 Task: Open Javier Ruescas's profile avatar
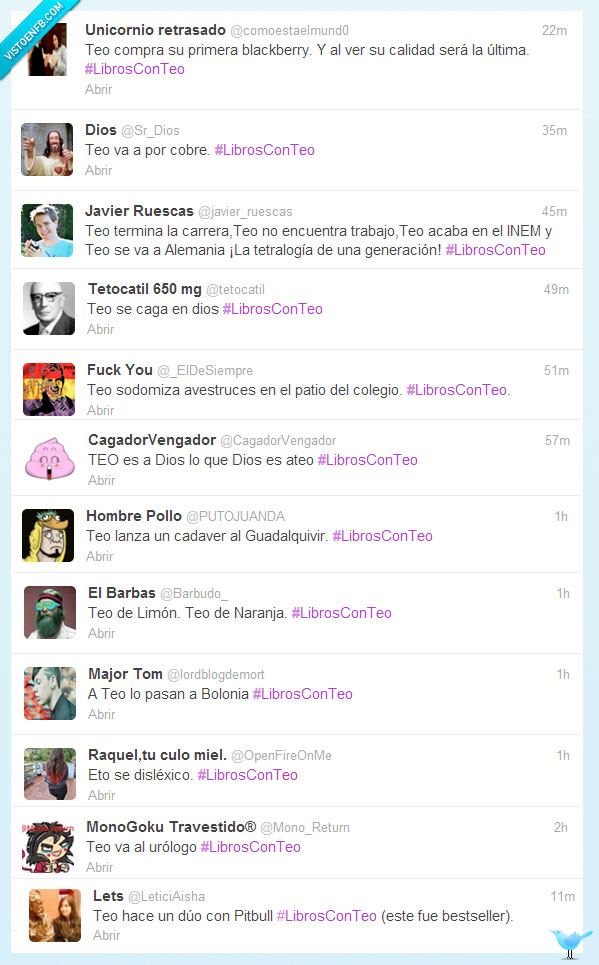click(x=47, y=230)
